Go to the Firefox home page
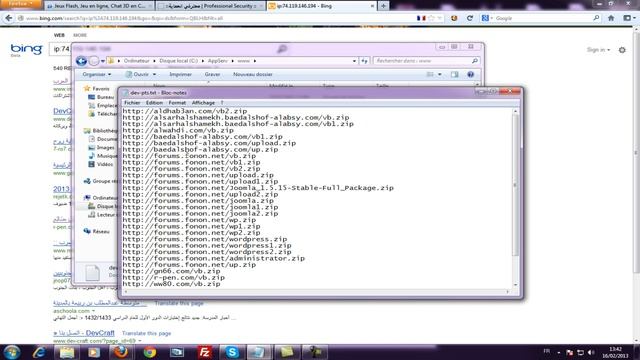640x360 pixels. (x=611, y=18)
